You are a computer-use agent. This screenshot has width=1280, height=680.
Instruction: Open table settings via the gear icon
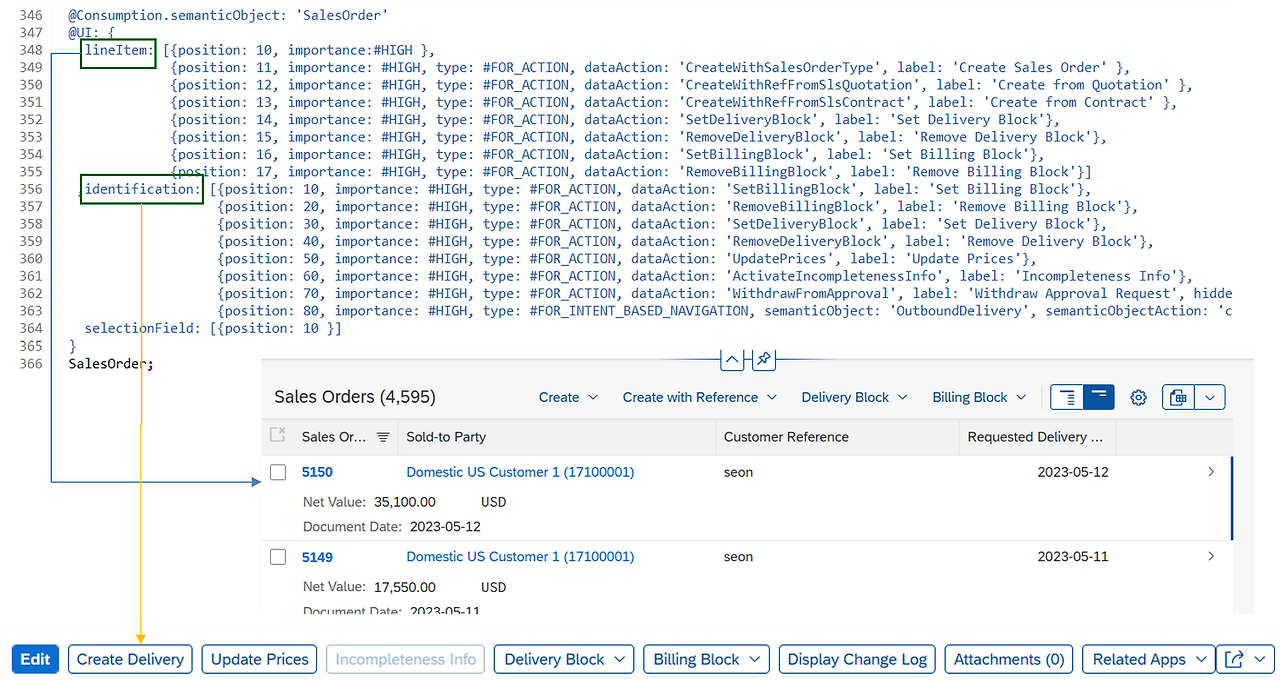click(1138, 397)
